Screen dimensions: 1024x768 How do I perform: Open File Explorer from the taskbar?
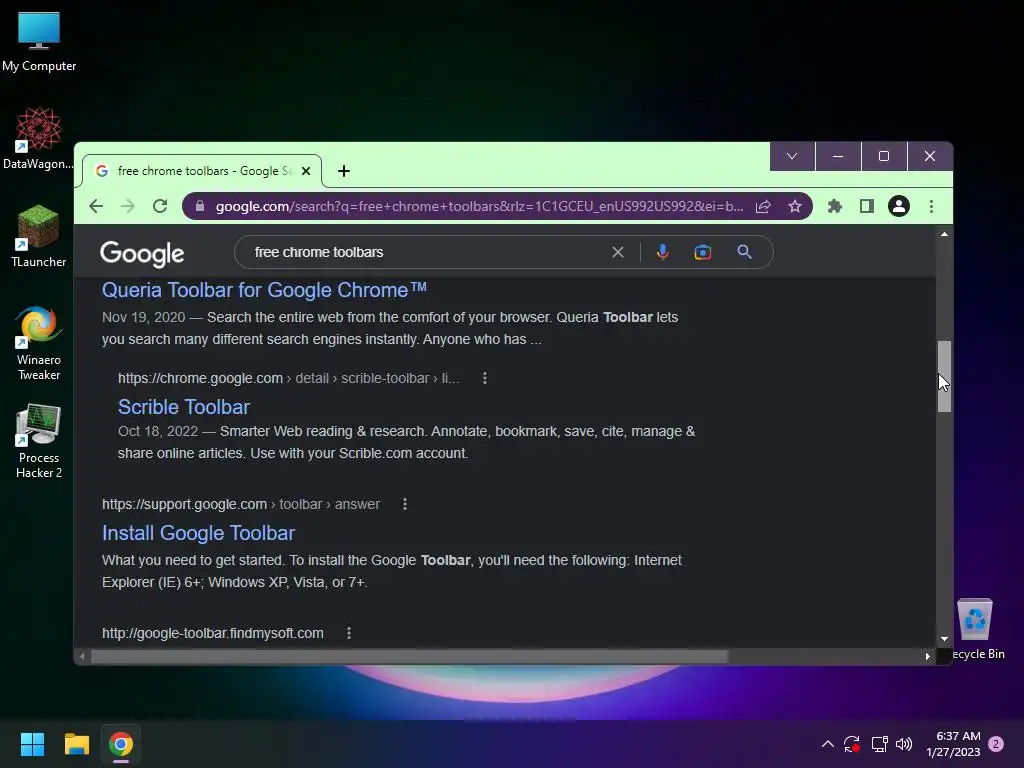76,744
